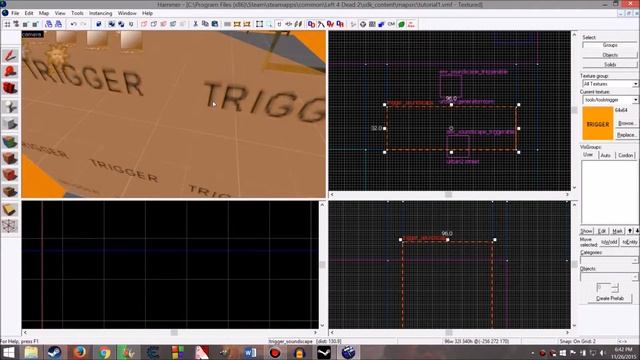Image resolution: width=640 pixels, height=360 pixels.
Task: Click the Apply Current Texture cube icon
Action: pyautogui.click(x=10, y=158)
